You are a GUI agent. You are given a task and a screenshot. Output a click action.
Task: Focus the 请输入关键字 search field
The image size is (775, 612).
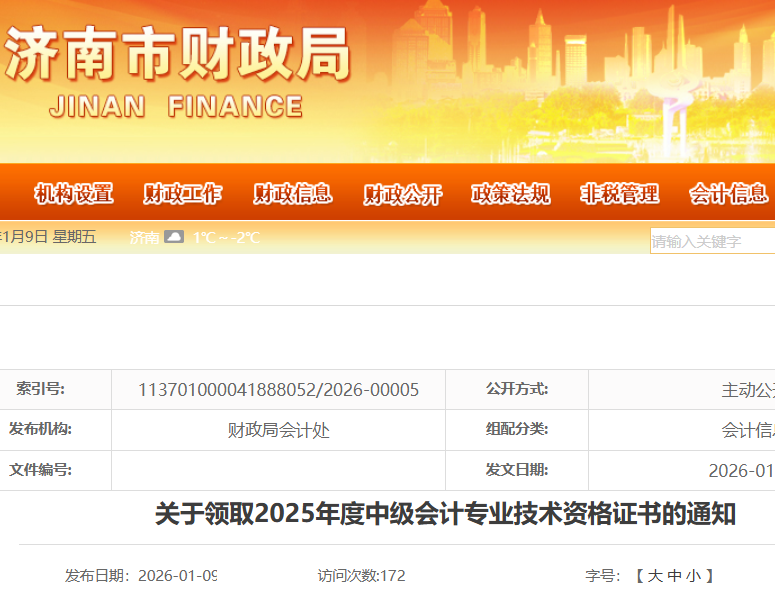pyautogui.click(x=712, y=241)
